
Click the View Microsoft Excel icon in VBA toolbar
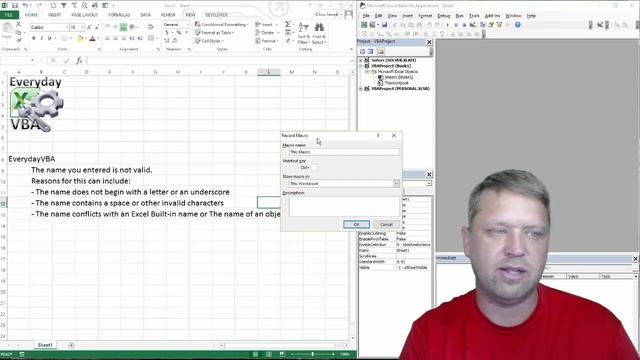[x=364, y=25]
